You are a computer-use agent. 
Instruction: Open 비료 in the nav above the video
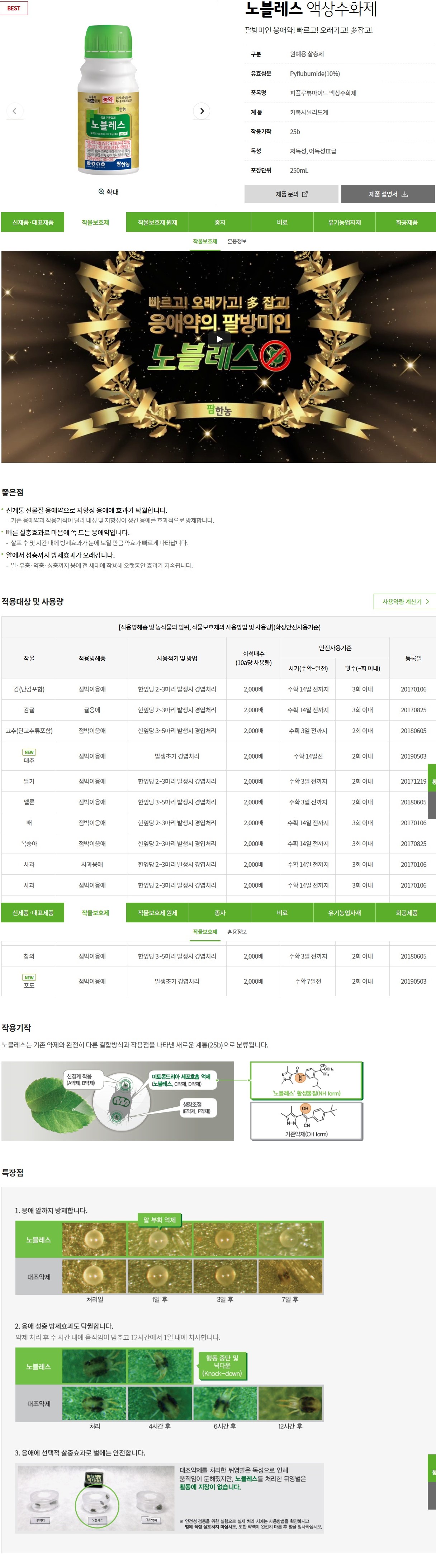coord(282,222)
